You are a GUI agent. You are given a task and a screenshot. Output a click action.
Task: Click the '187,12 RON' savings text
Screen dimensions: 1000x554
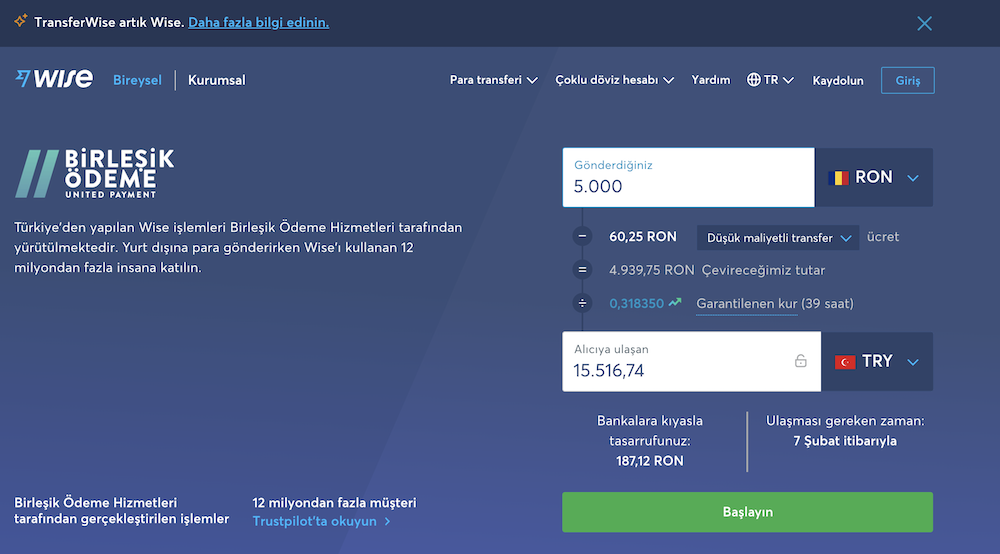(x=650, y=461)
